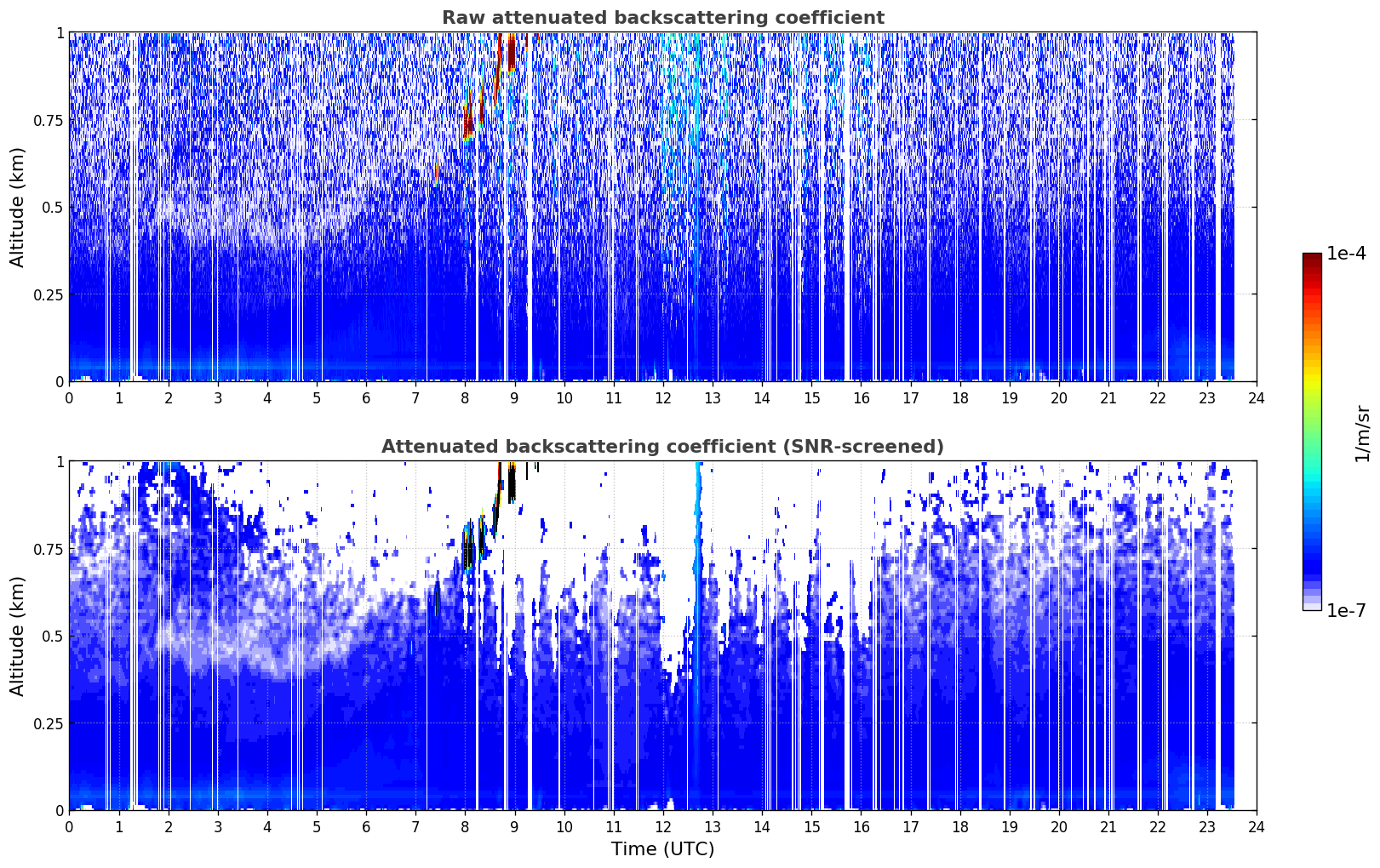Click the 3 hour tick on lower plot
The image size is (1380, 868).
click(218, 826)
